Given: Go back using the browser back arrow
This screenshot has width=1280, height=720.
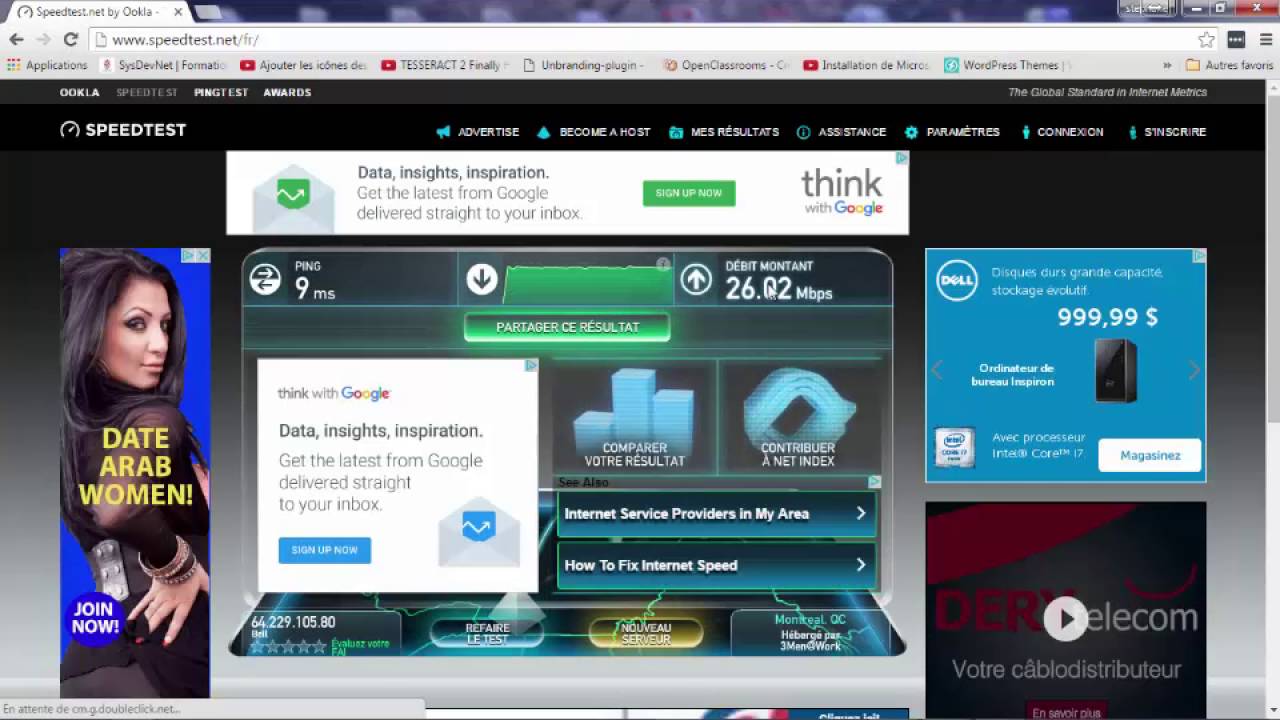Looking at the screenshot, I should click(x=16, y=39).
